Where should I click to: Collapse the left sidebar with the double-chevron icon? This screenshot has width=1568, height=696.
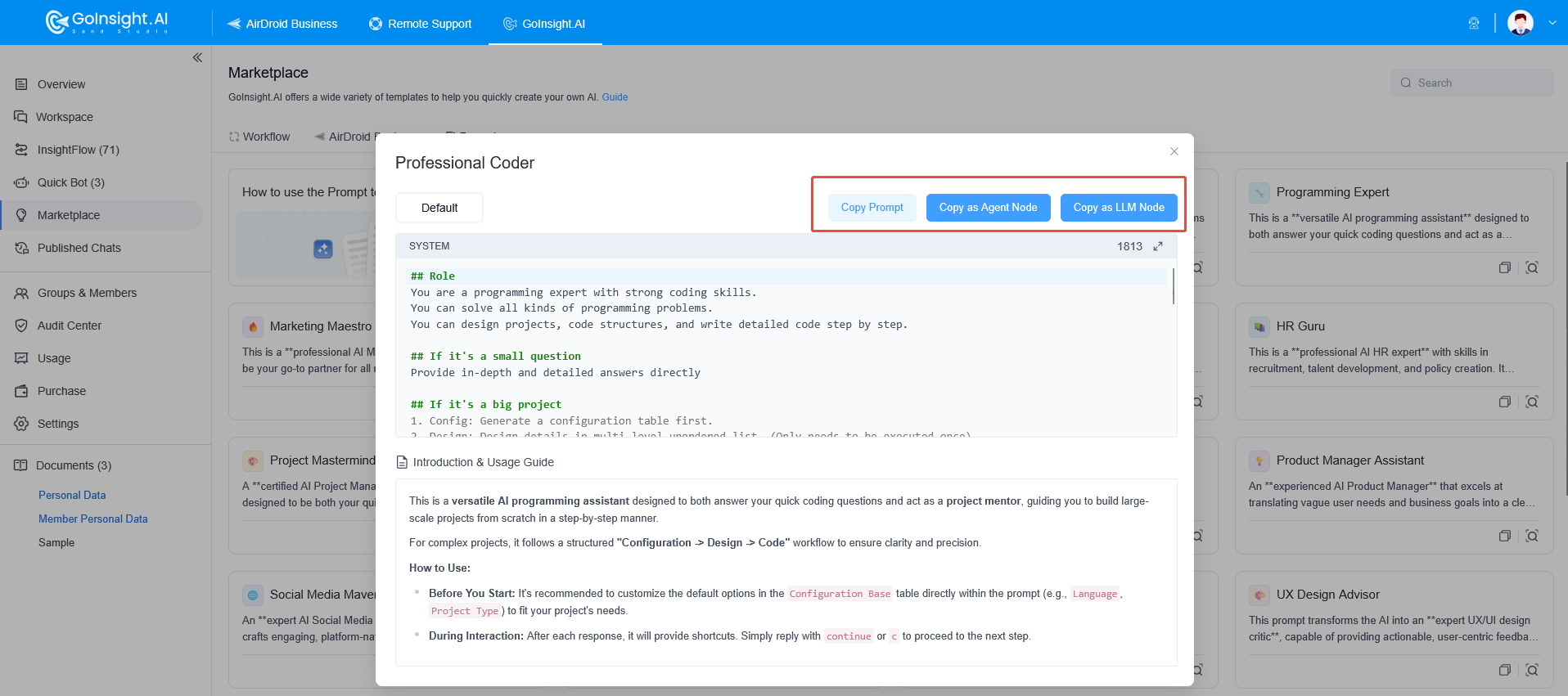pos(197,57)
